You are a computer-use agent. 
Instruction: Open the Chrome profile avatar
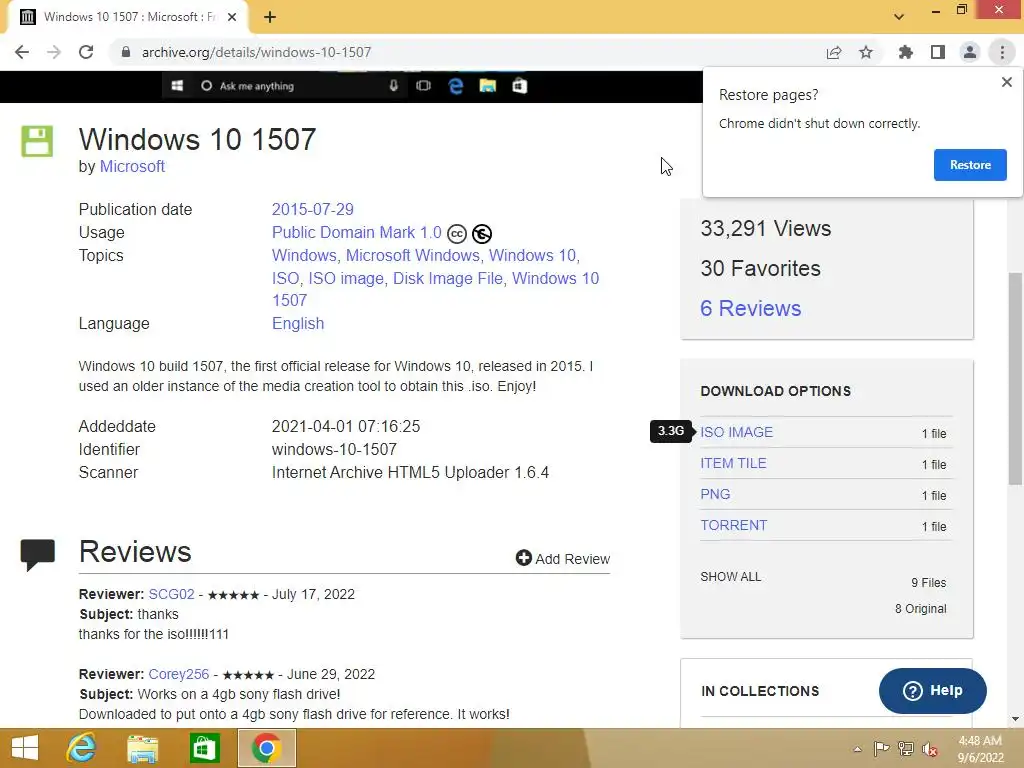tap(970, 52)
